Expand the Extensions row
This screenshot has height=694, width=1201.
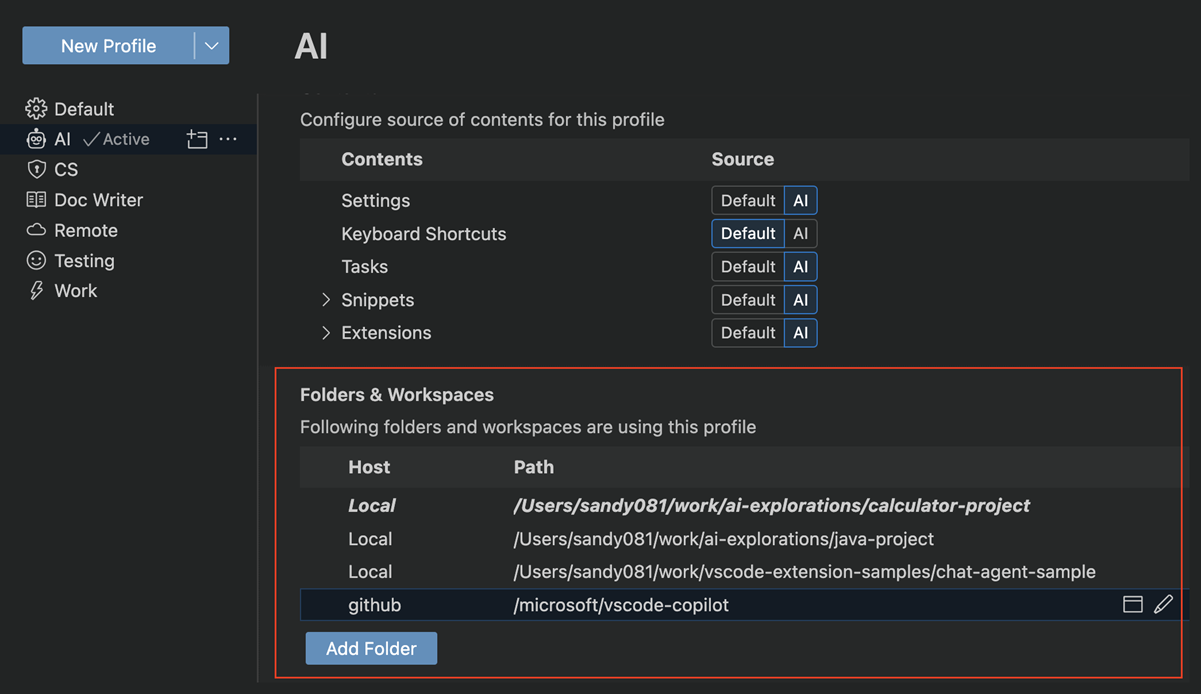point(325,332)
